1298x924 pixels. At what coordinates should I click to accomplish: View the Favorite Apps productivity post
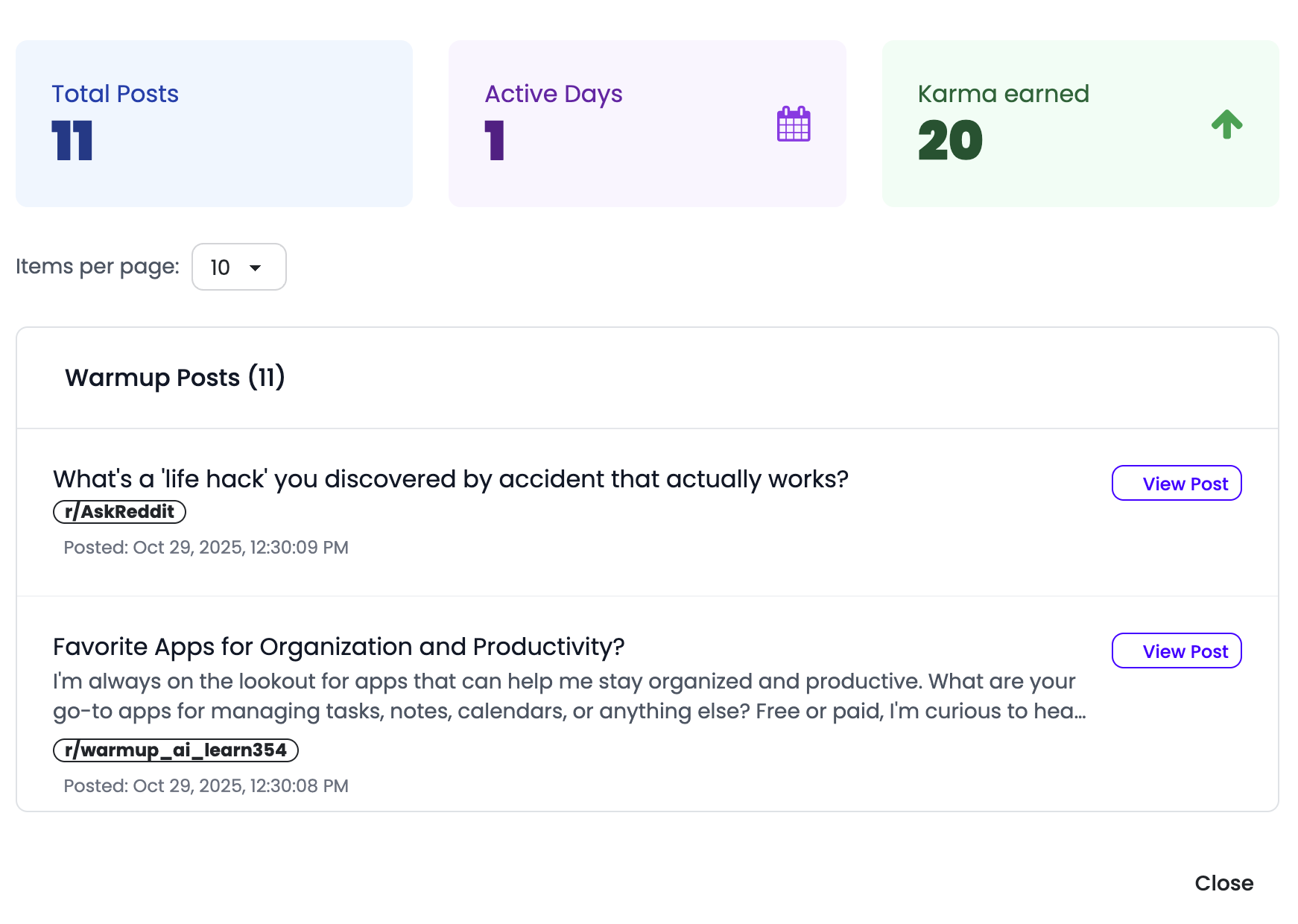tap(1176, 651)
